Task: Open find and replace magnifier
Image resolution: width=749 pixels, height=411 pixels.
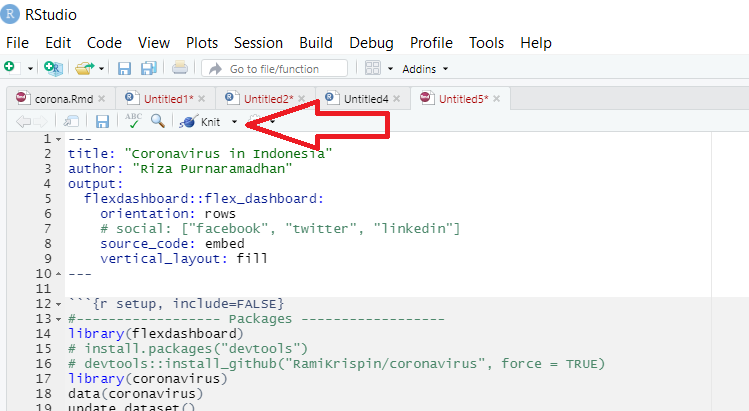Action: 158,121
